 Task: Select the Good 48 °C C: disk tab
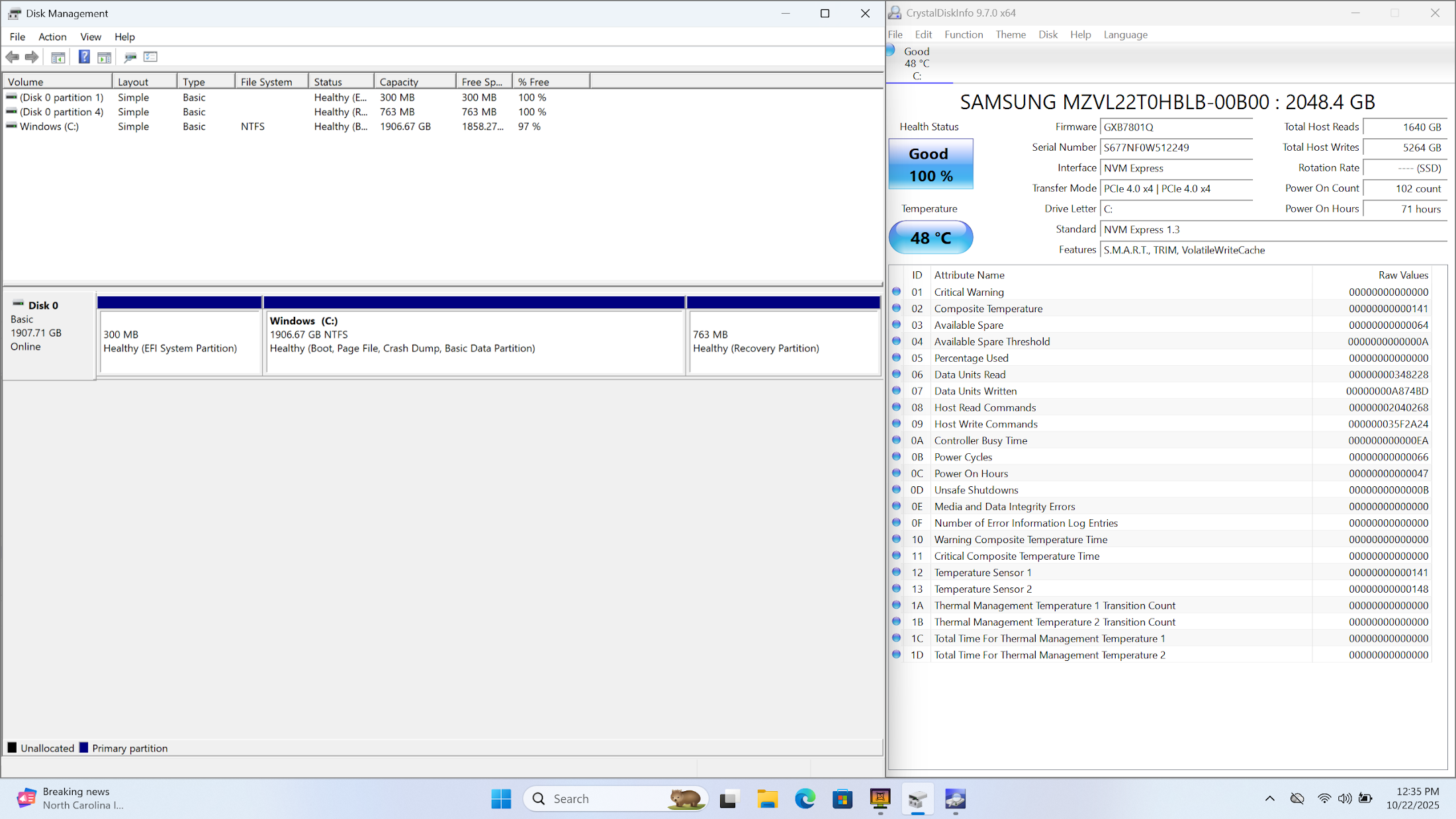[917, 64]
